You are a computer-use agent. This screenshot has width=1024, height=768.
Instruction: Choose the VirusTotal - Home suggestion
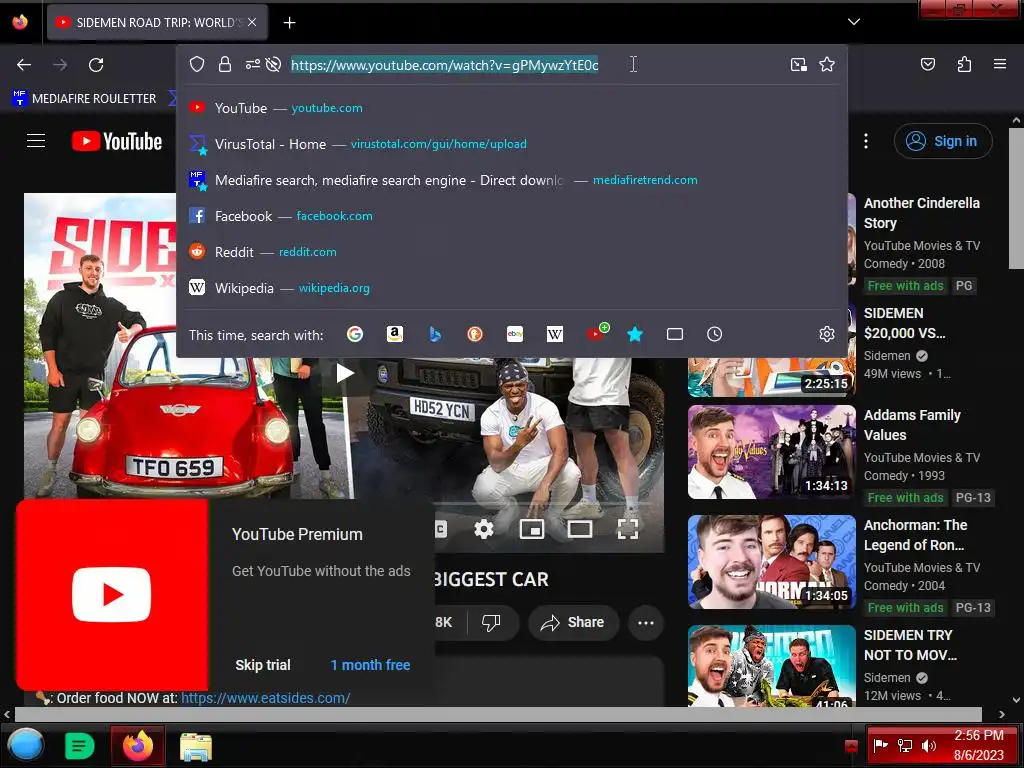[512, 144]
